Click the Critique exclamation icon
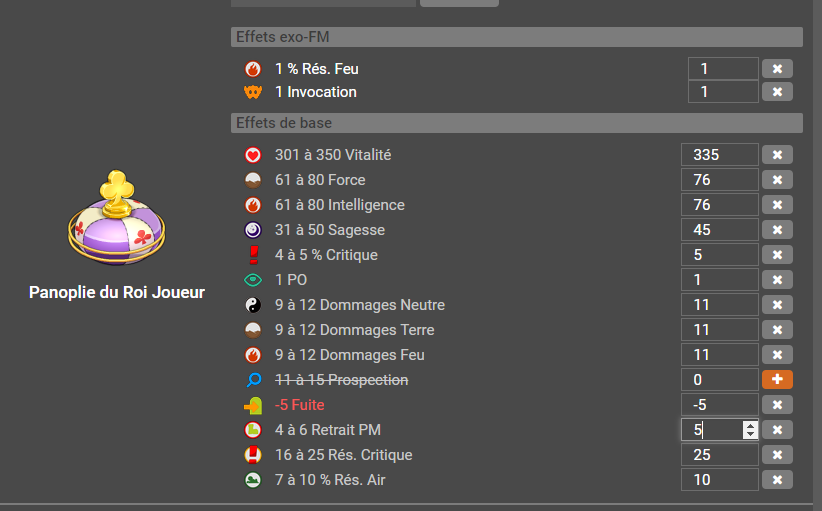The image size is (822, 511). click(x=254, y=255)
